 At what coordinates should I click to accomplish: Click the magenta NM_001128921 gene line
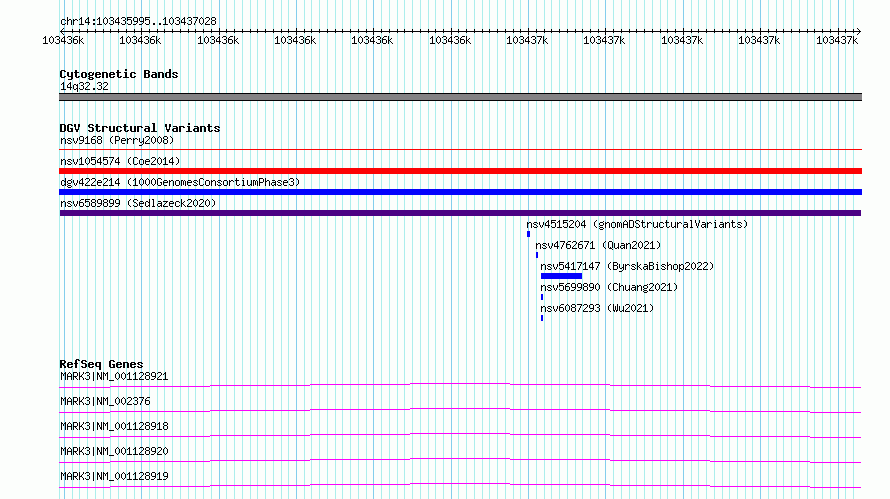pos(460,385)
